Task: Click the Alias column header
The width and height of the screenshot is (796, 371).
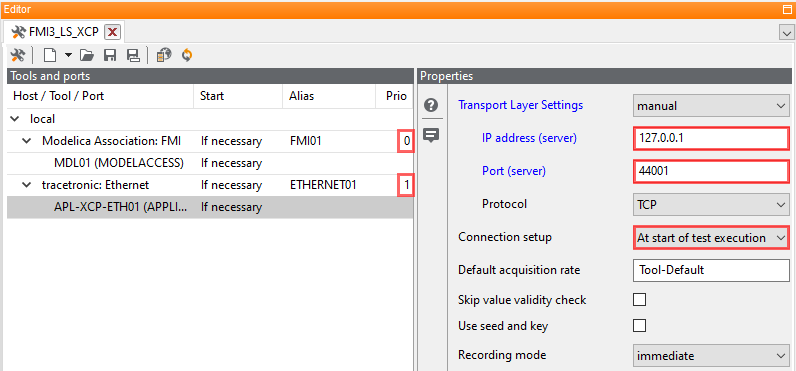Action: [x=328, y=96]
